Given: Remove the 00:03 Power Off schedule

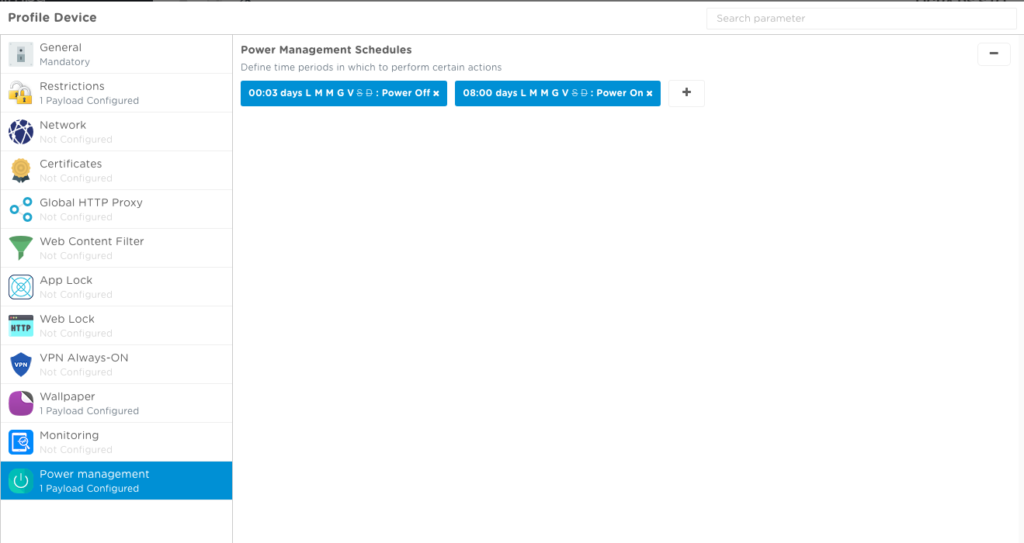Looking at the screenshot, I should point(436,93).
